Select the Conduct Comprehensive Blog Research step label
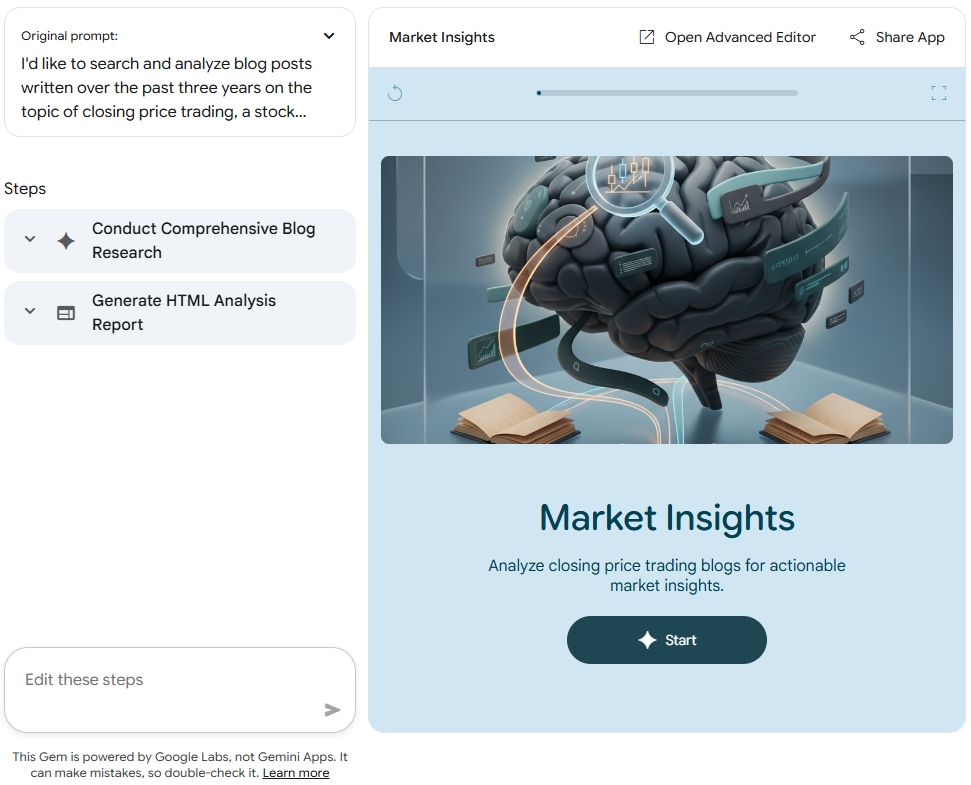Screen dimensions: 971x785 (x=203, y=240)
